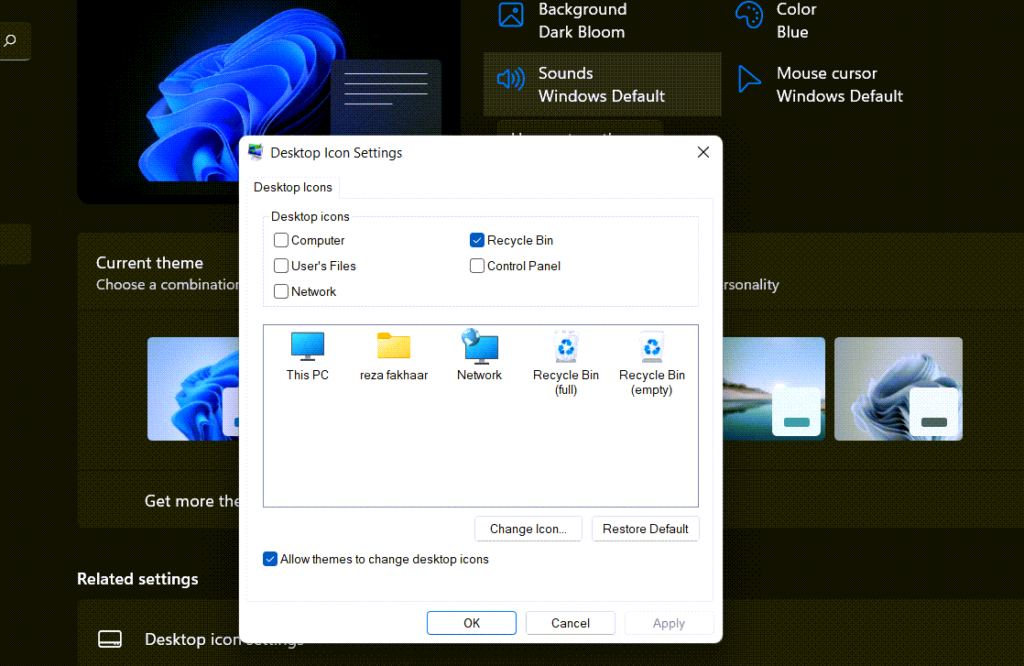Click the Desktop icon settings monitor icon

pyautogui.click(x=110, y=639)
